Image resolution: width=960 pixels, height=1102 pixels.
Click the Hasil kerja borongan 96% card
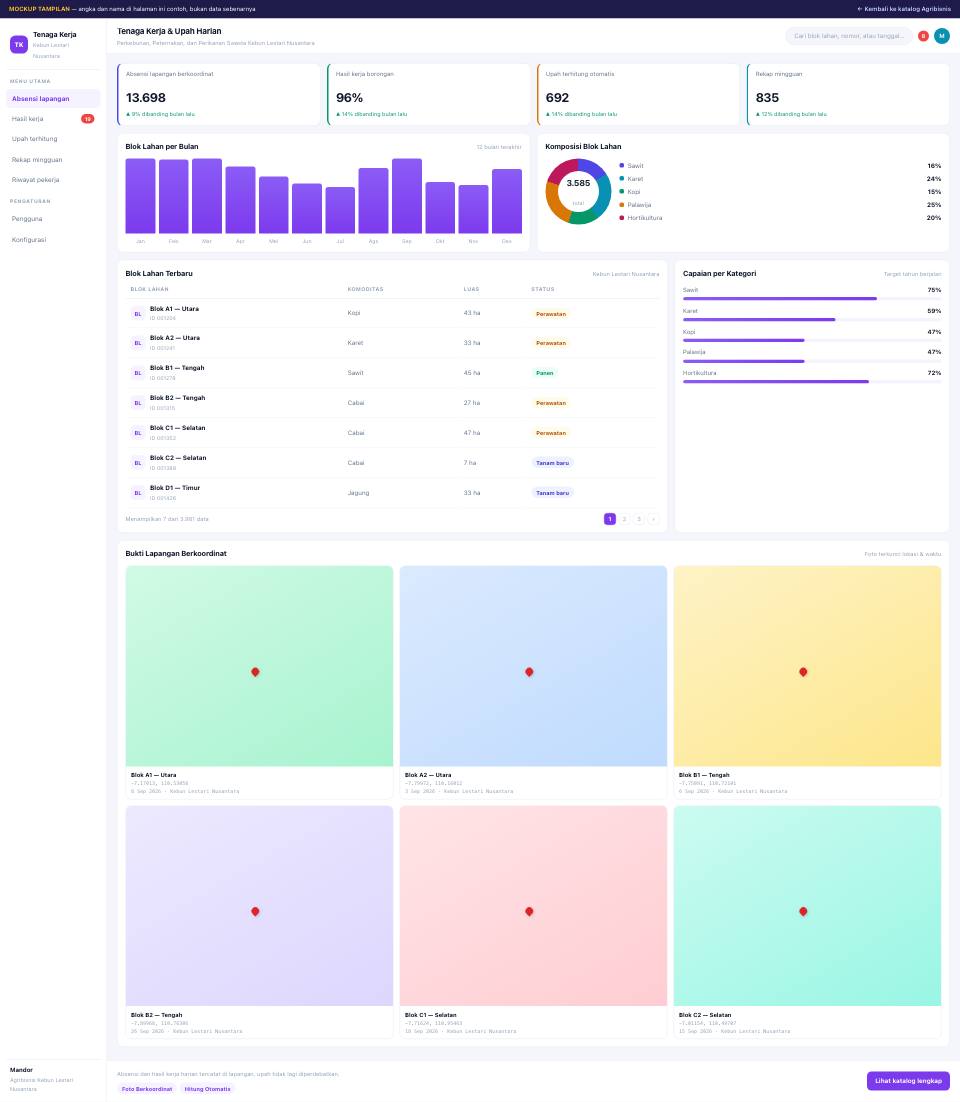(x=429, y=94)
